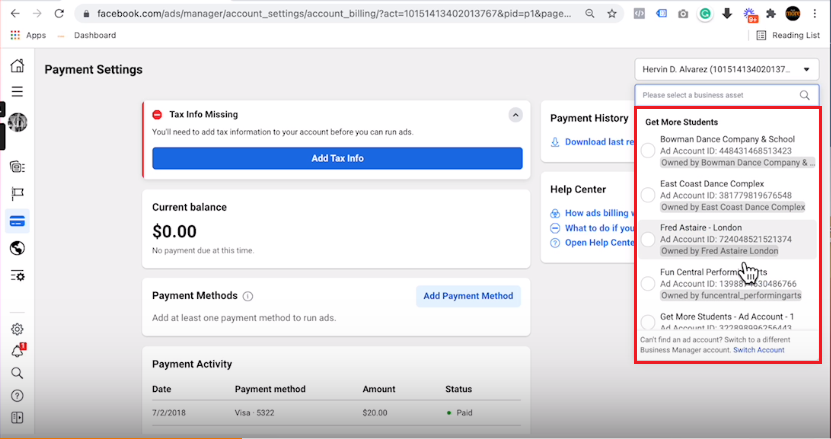Toggle the sidebar panel collapse icon
Viewport: 831px width, 439px height.
(17, 418)
